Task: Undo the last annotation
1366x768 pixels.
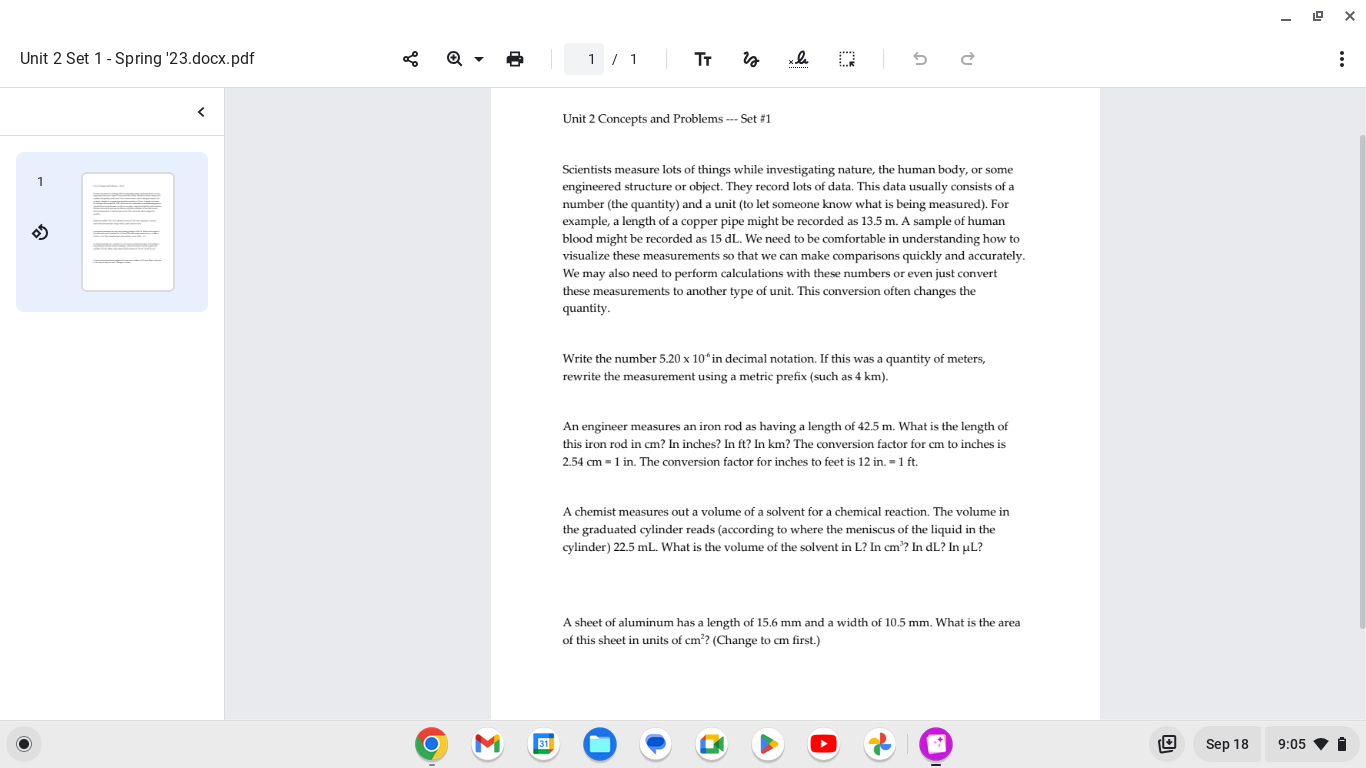Action: tap(919, 59)
